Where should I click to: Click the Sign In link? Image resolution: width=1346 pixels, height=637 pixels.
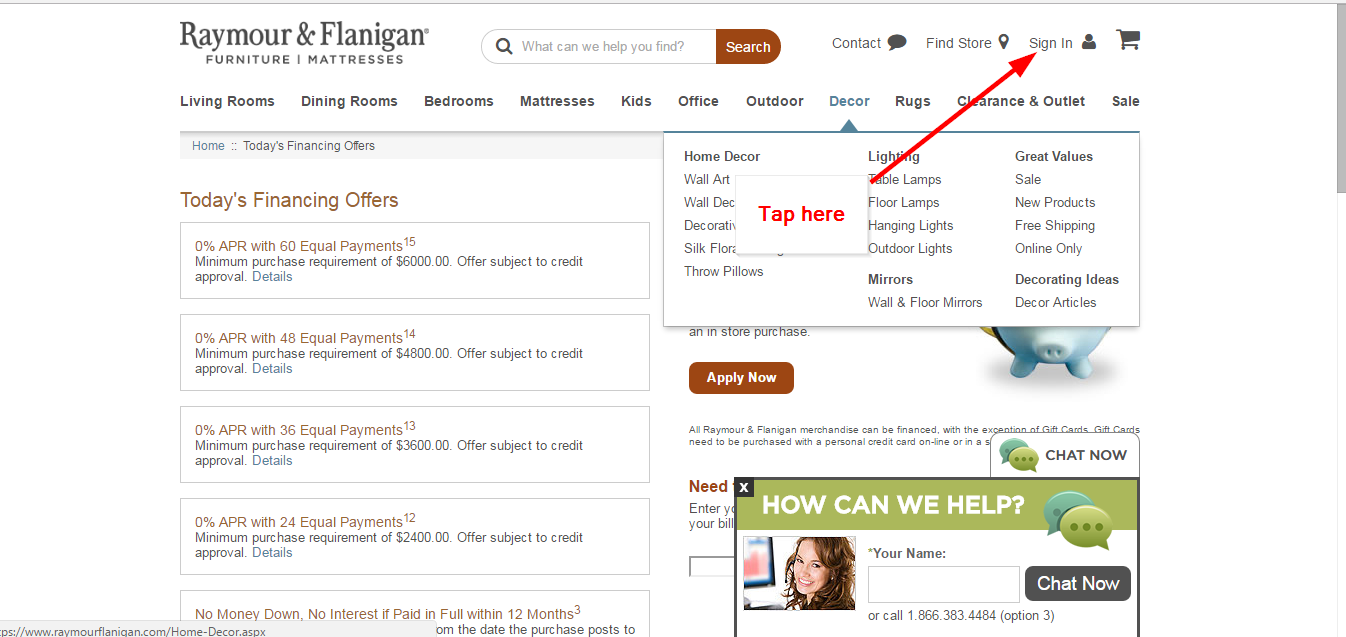(1050, 43)
